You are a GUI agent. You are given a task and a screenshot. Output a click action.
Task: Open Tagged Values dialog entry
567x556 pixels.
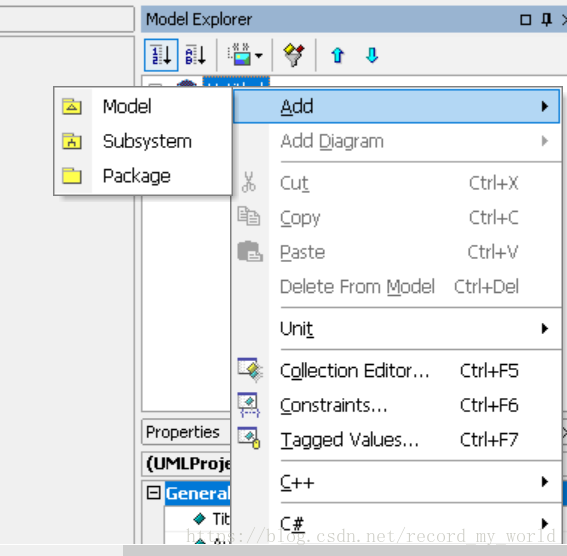[396, 440]
